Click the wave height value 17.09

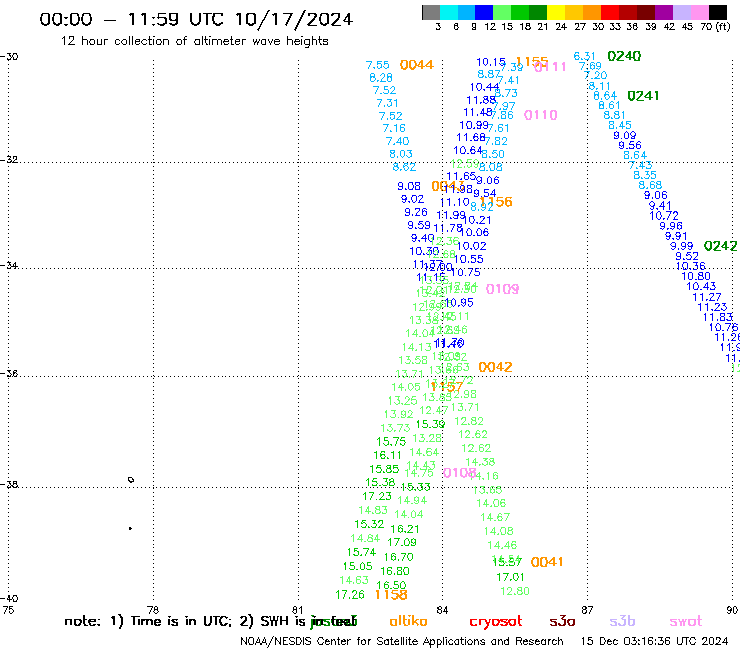[x=402, y=543]
